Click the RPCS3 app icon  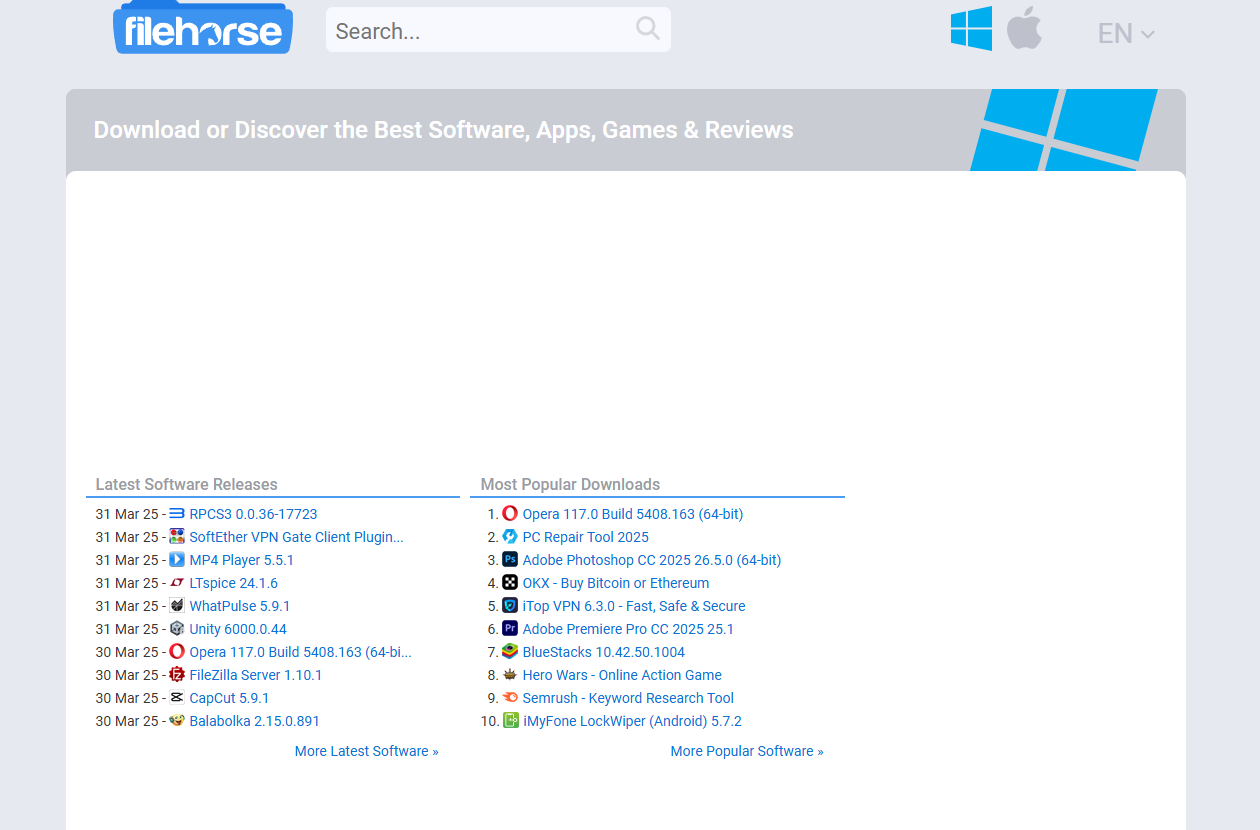(x=177, y=514)
